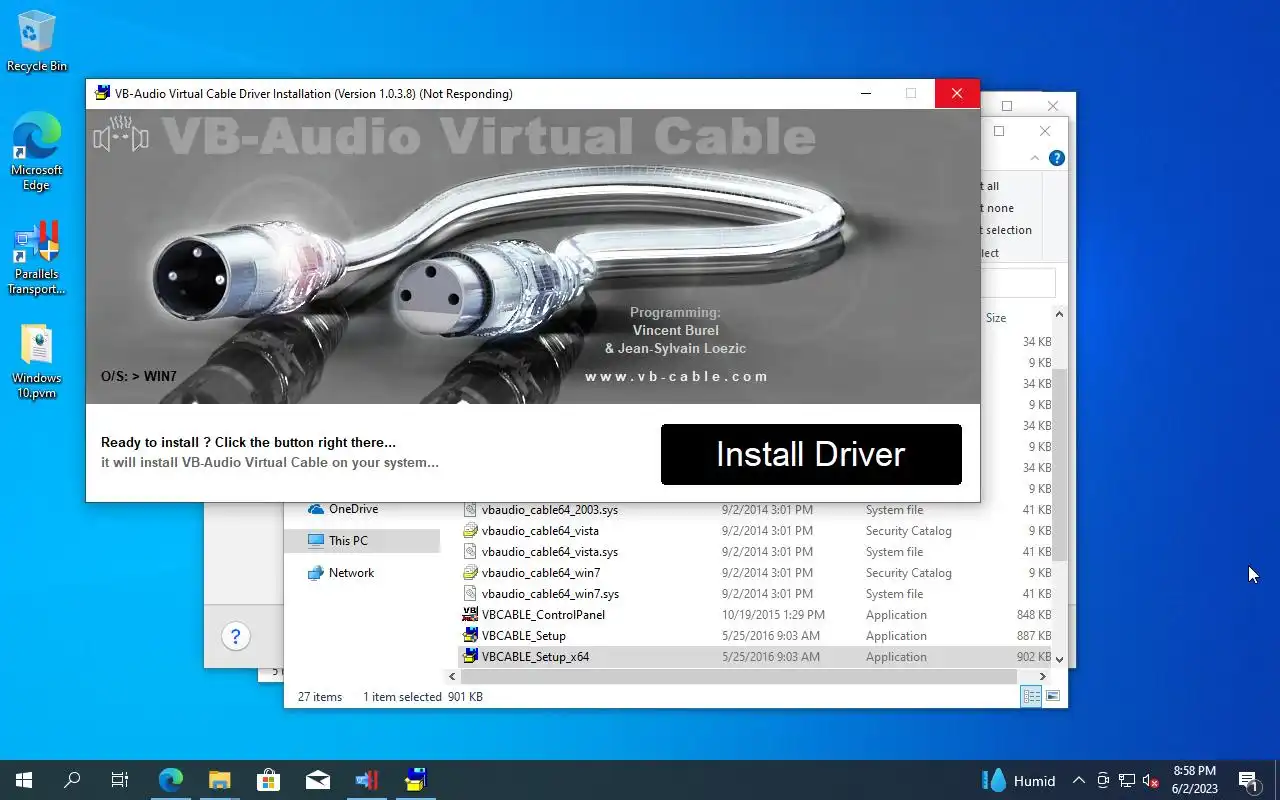
Task: Close the VB-Audio installer window
Action: (957, 93)
